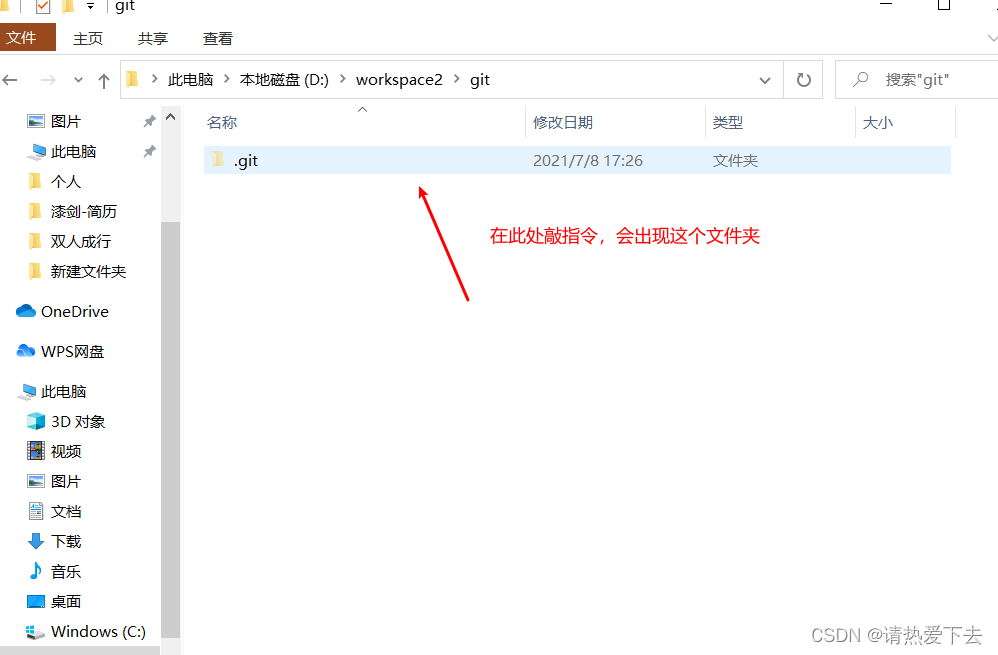Viewport: 998px width, 655px height.
Task: Open 音乐 under 此电脑
Action: tap(66, 572)
